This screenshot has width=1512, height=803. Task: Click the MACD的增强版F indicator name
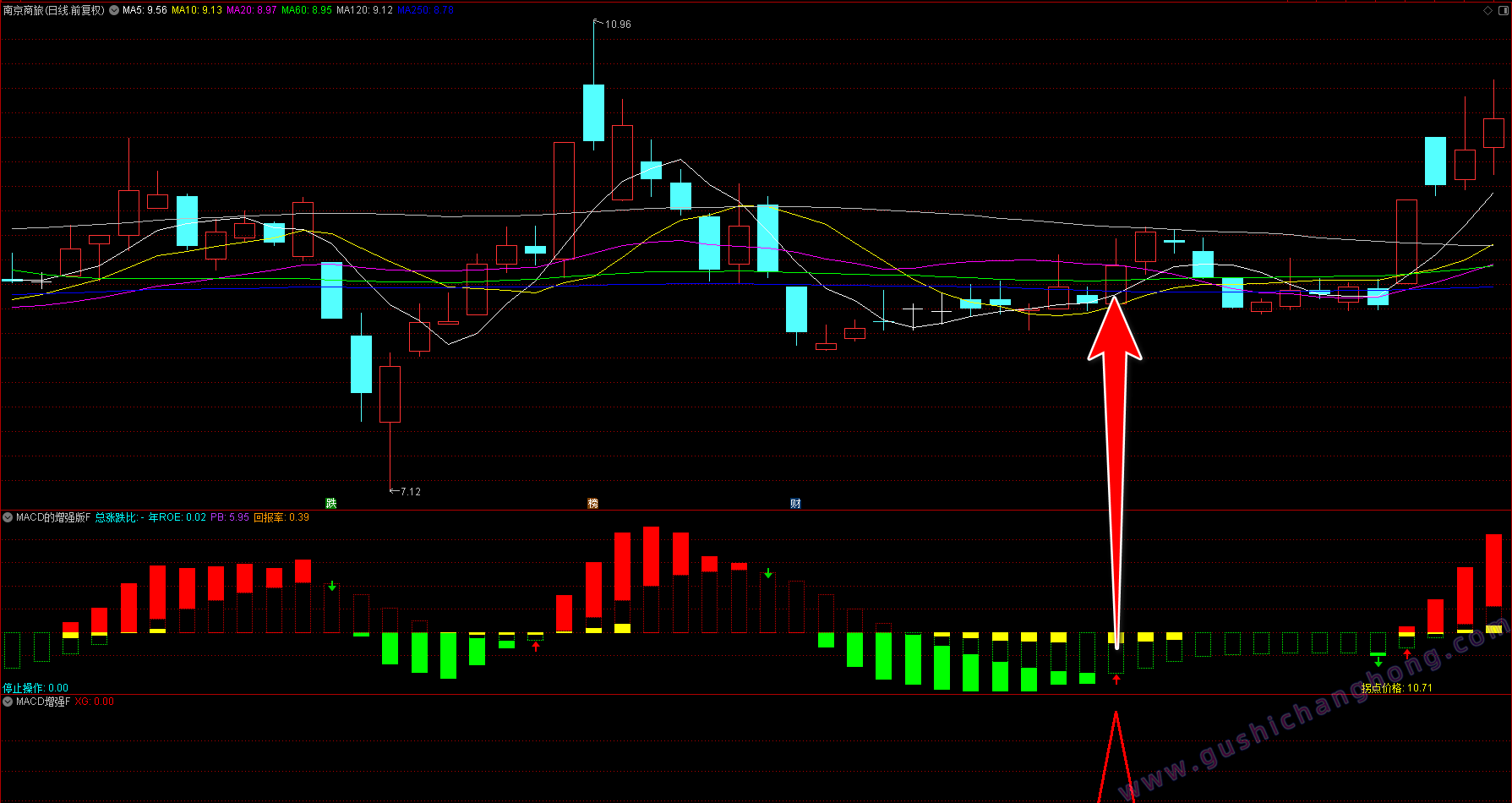(53, 517)
